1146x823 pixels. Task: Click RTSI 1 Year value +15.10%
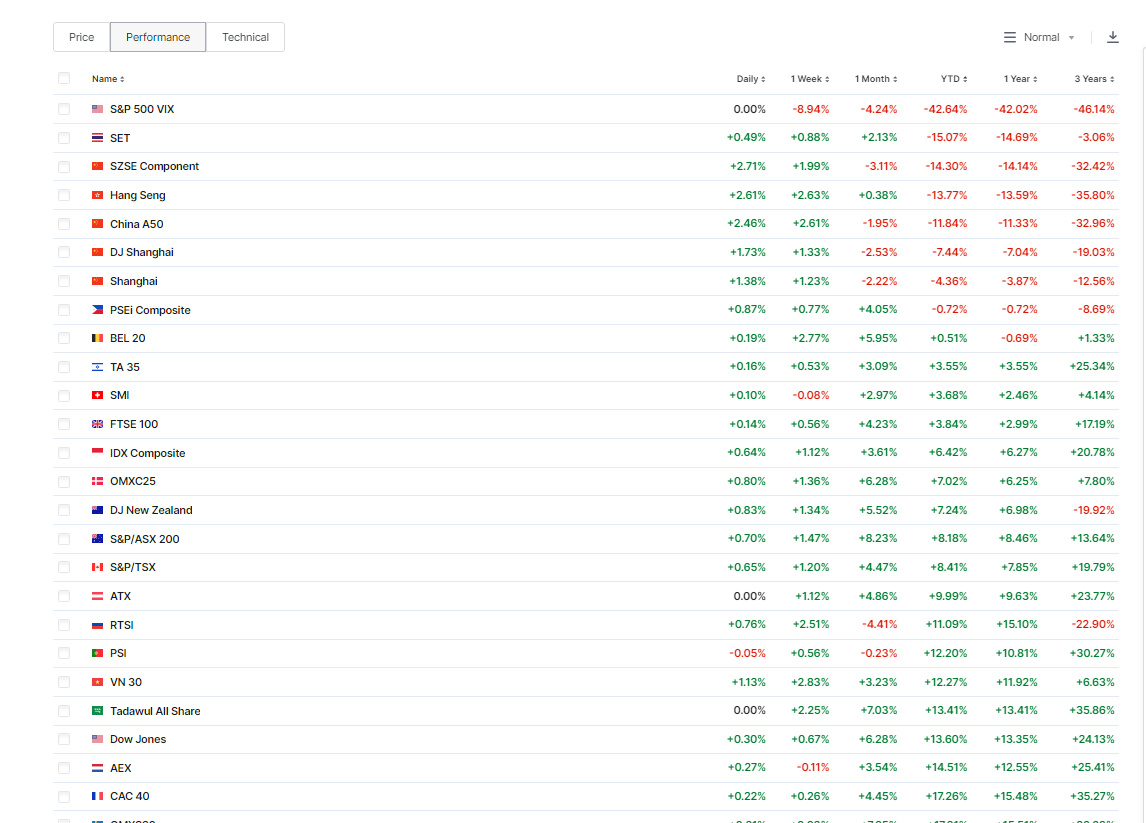(x=1017, y=624)
